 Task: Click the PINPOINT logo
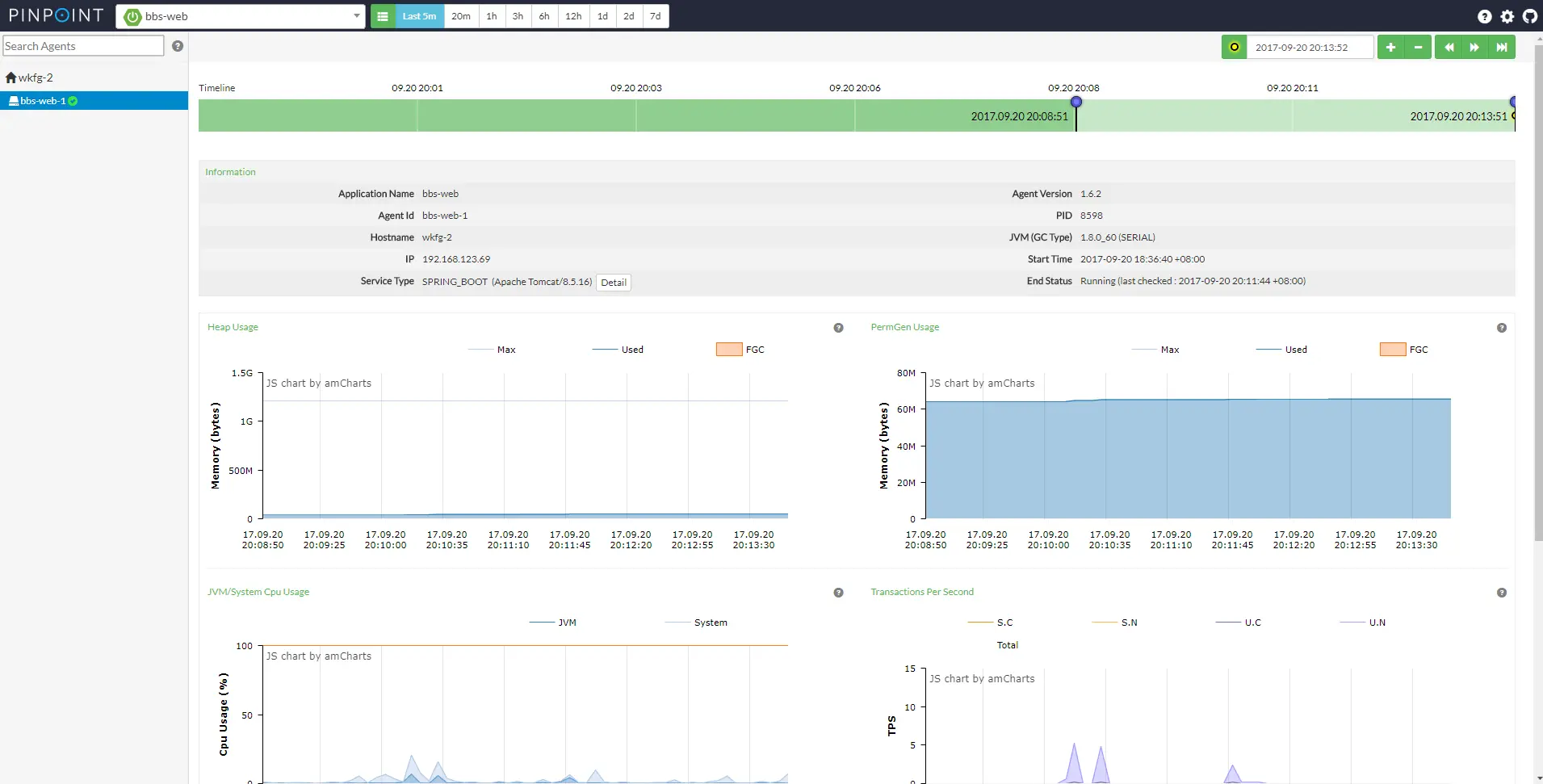click(56, 15)
